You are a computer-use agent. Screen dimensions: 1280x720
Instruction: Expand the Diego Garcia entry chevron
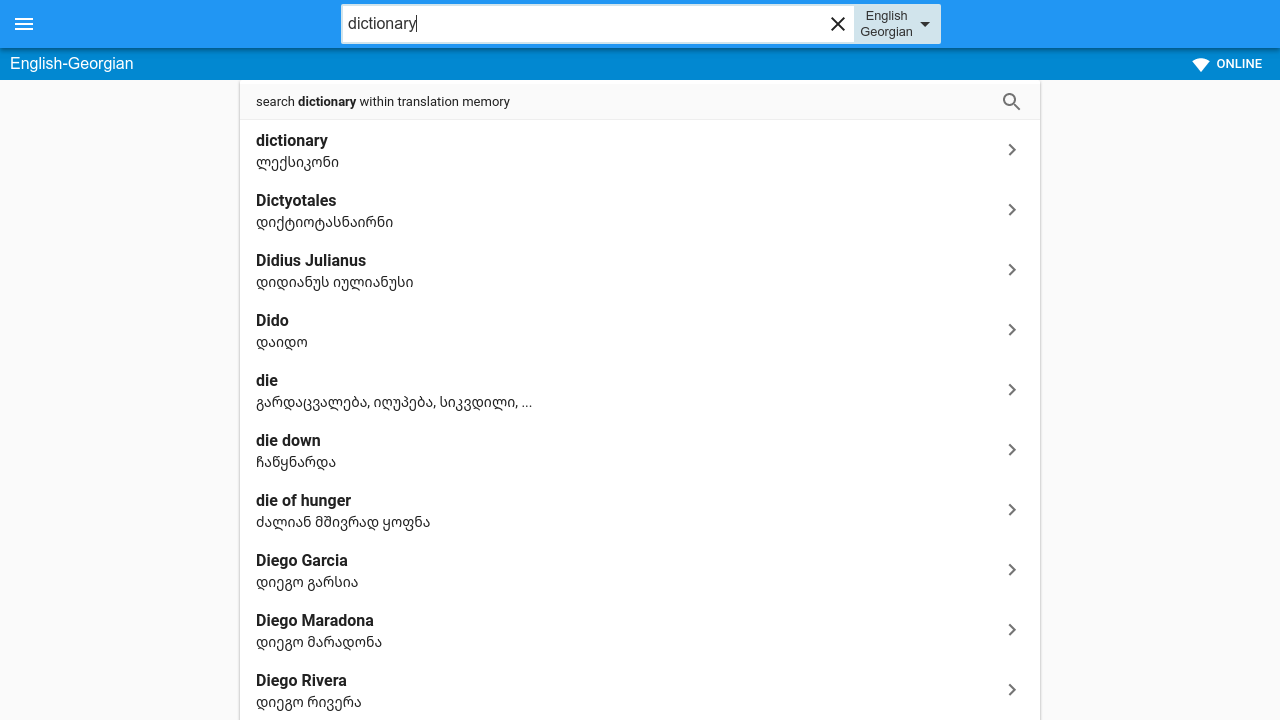[x=1012, y=570]
